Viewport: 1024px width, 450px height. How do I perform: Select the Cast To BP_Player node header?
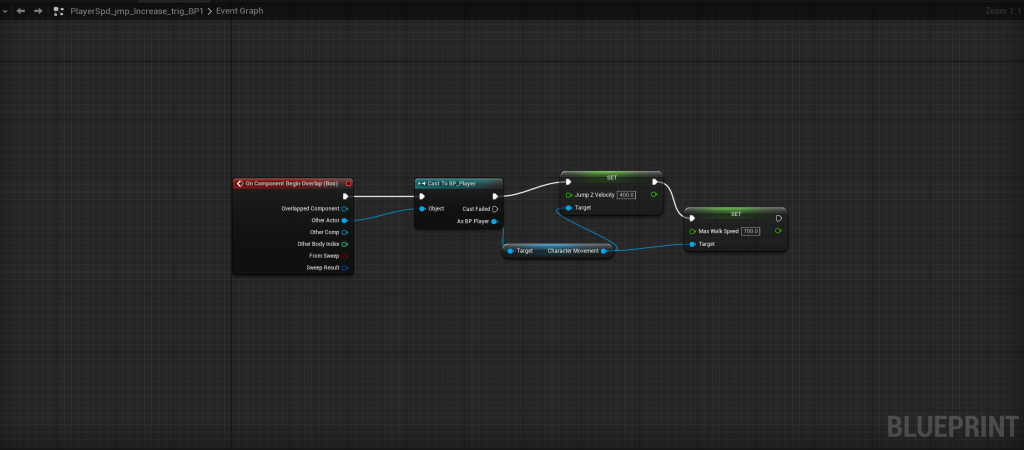[x=458, y=184]
